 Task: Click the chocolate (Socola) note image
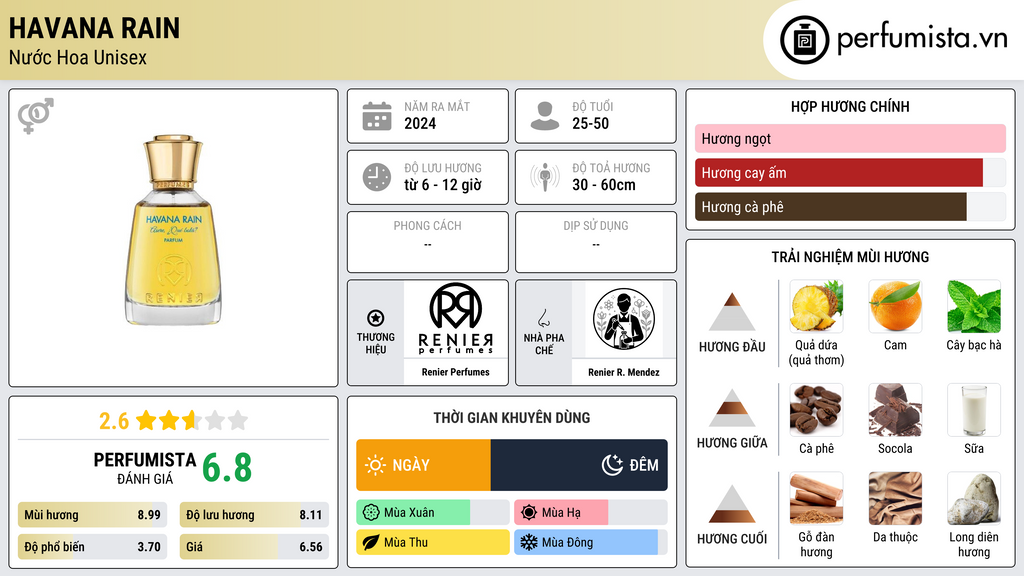click(x=895, y=409)
